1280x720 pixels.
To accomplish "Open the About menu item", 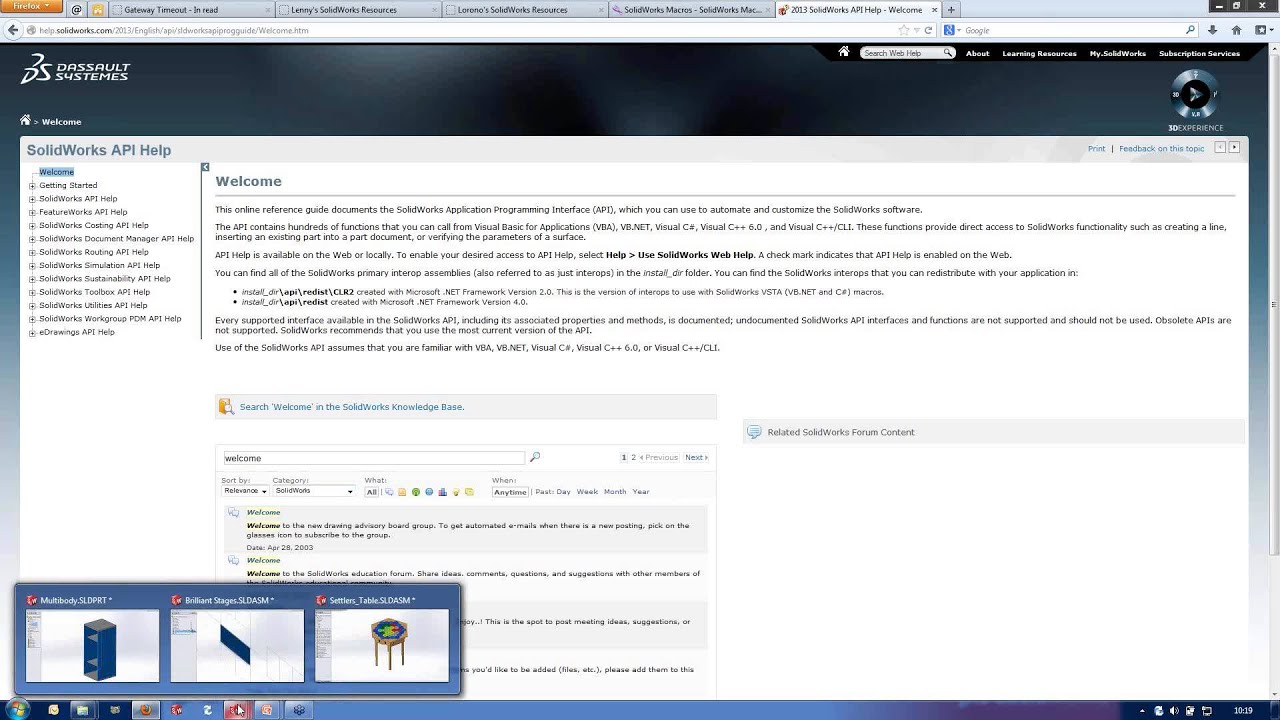I will point(977,53).
